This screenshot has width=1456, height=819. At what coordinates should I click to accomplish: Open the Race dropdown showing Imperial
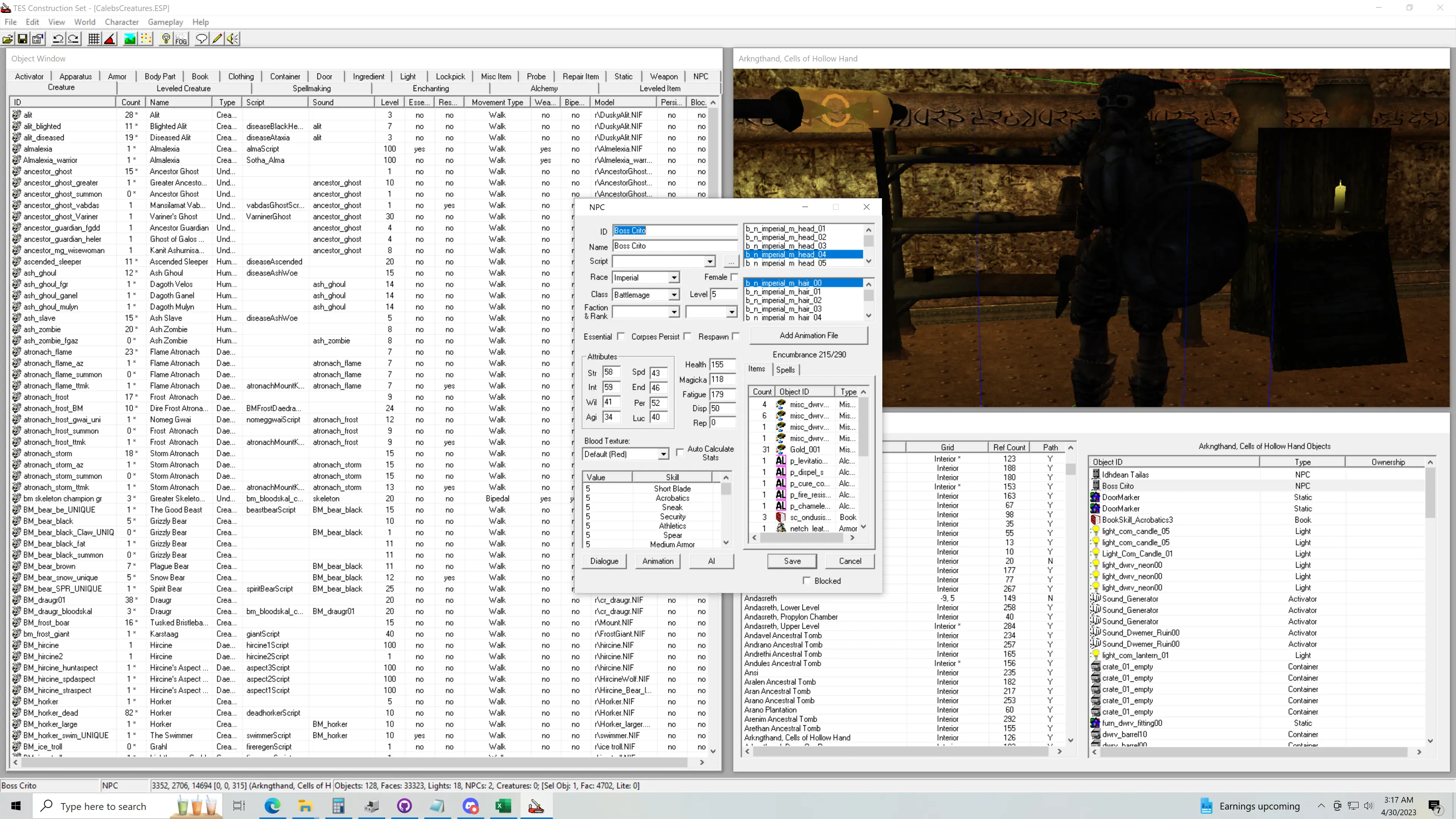tap(674, 278)
